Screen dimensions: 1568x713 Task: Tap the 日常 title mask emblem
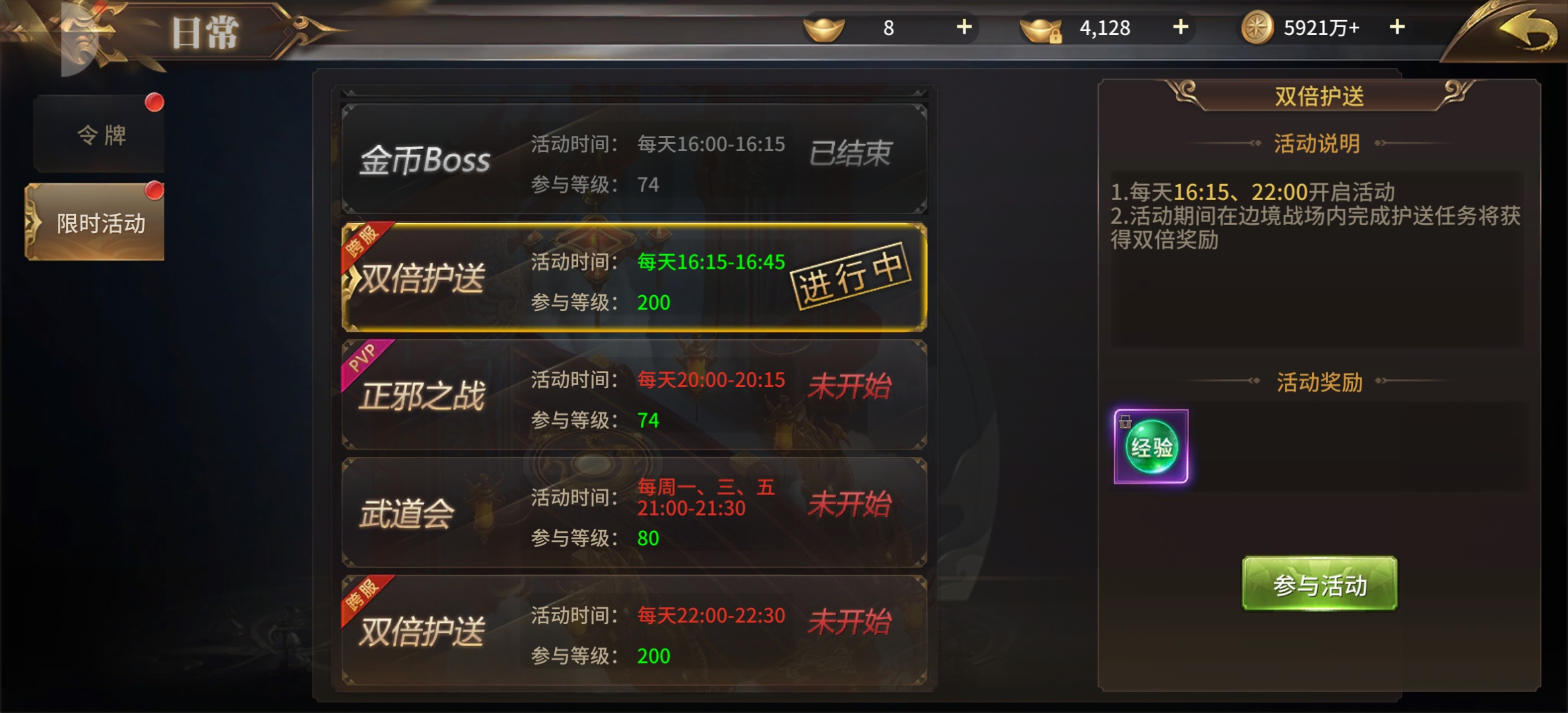click(86, 36)
